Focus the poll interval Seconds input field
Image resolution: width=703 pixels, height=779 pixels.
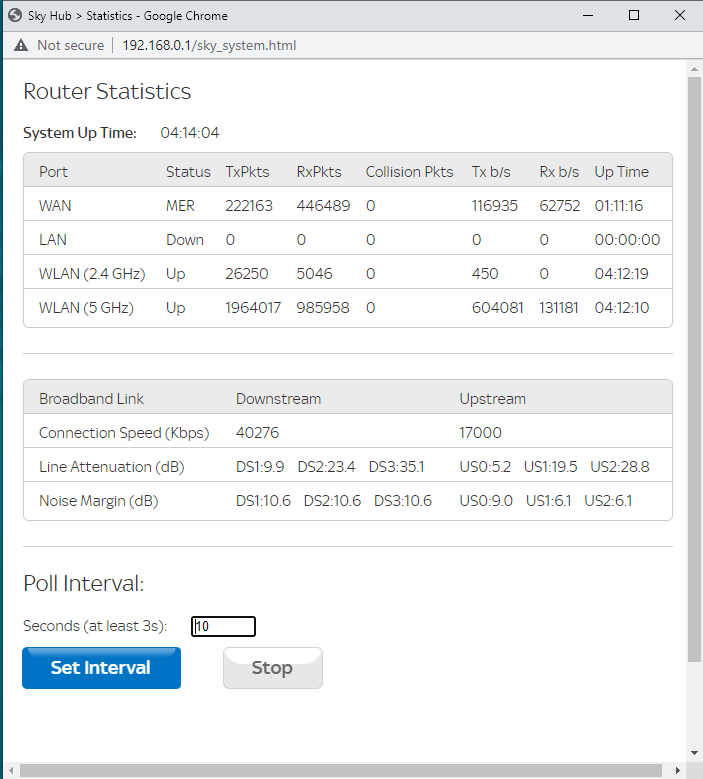224,627
